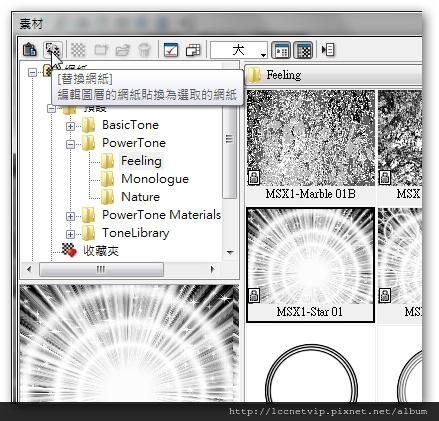Select the MSX1-Star 01 thumbnail
The width and height of the screenshot is (439, 421).
[310, 256]
